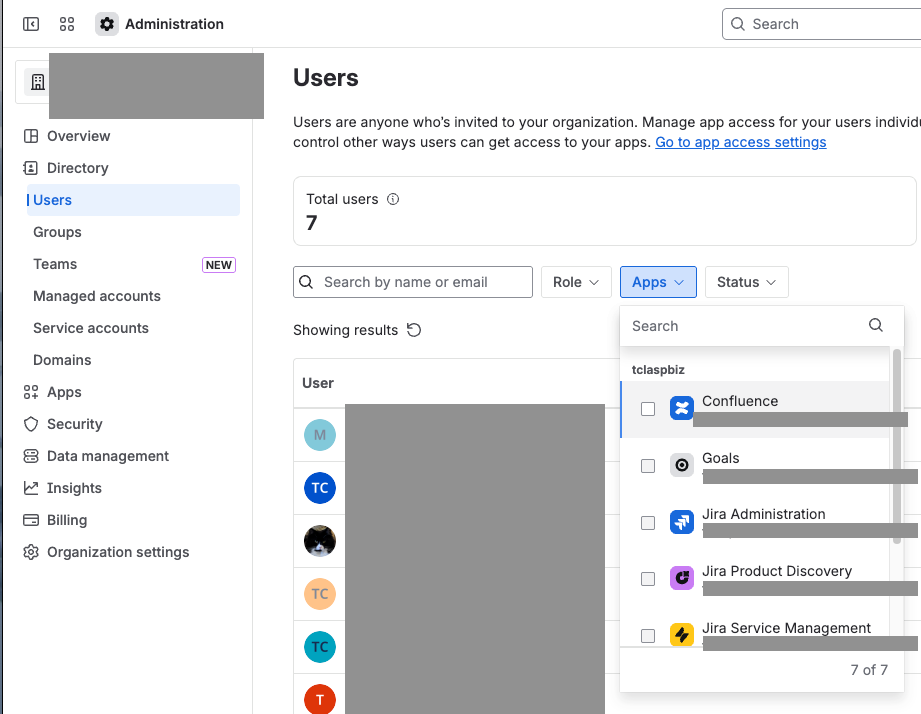Click the Total users info icon

(393, 199)
